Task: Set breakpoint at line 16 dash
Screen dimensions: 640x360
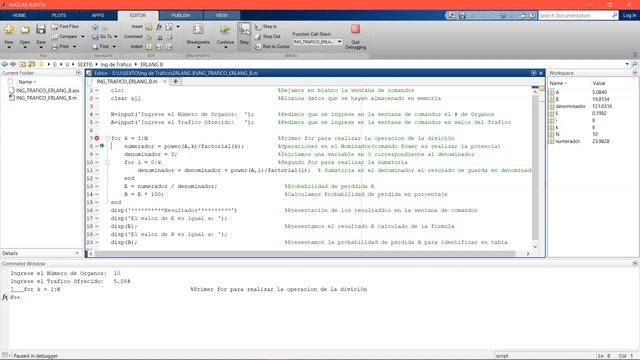Action: point(97,210)
